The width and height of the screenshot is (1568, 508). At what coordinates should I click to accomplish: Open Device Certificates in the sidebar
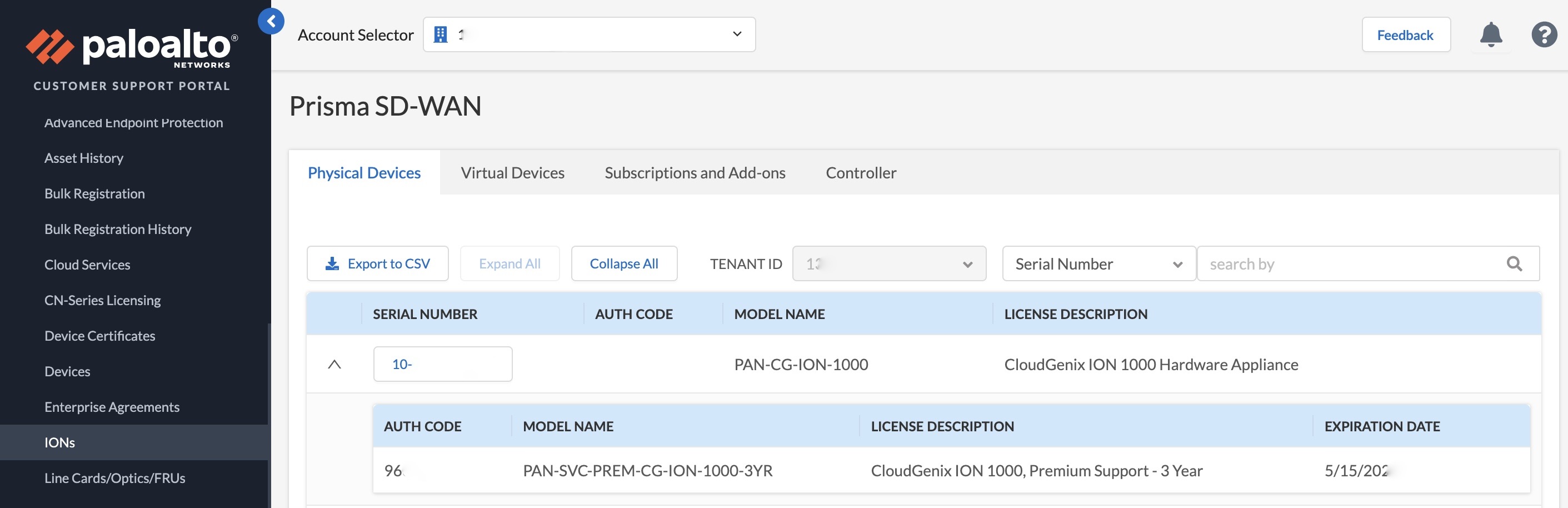[x=100, y=336]
